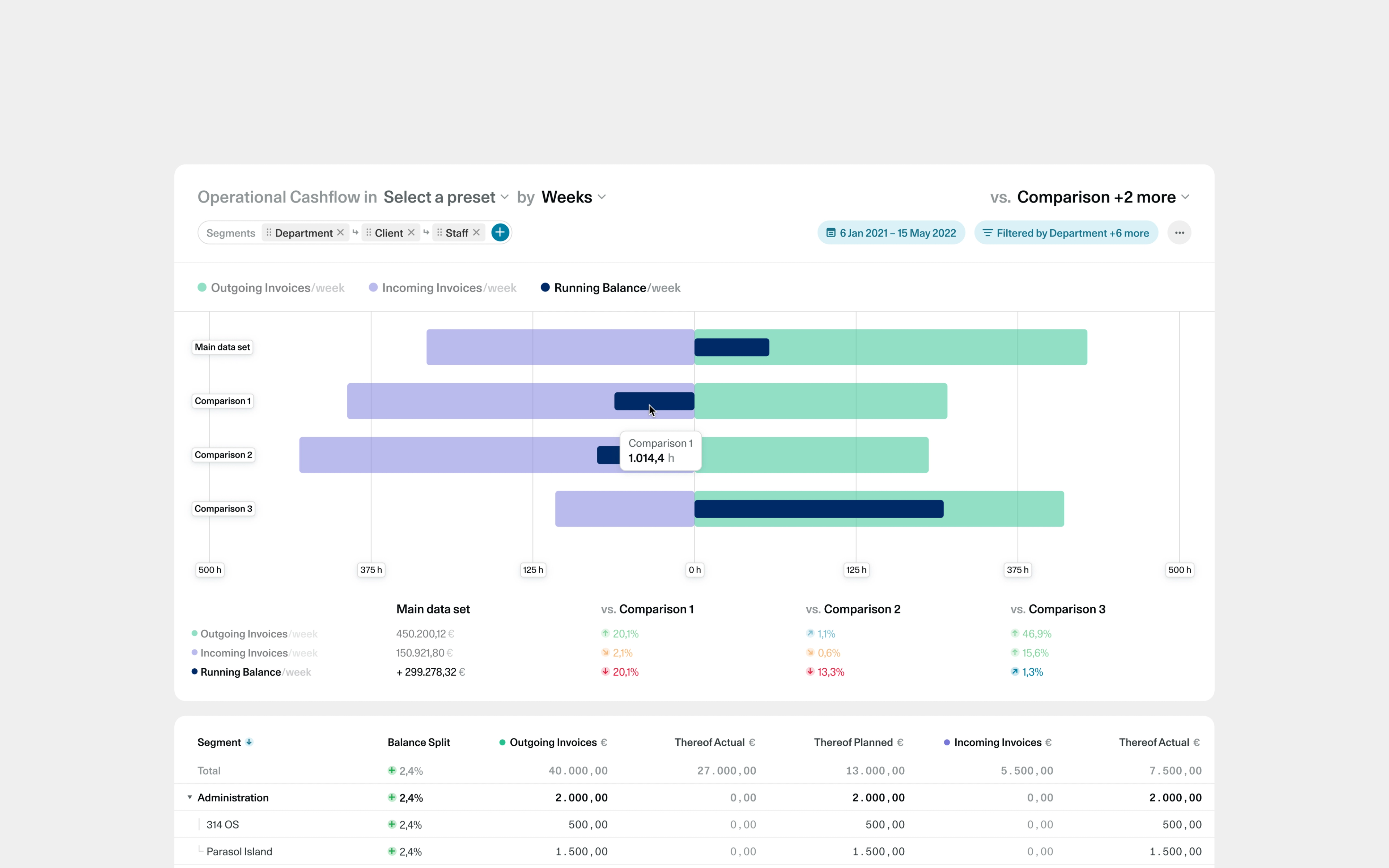Click Comparison 2 outgoing invoices bar
The image size is (1389, 868).
click(x=812, y=455)
